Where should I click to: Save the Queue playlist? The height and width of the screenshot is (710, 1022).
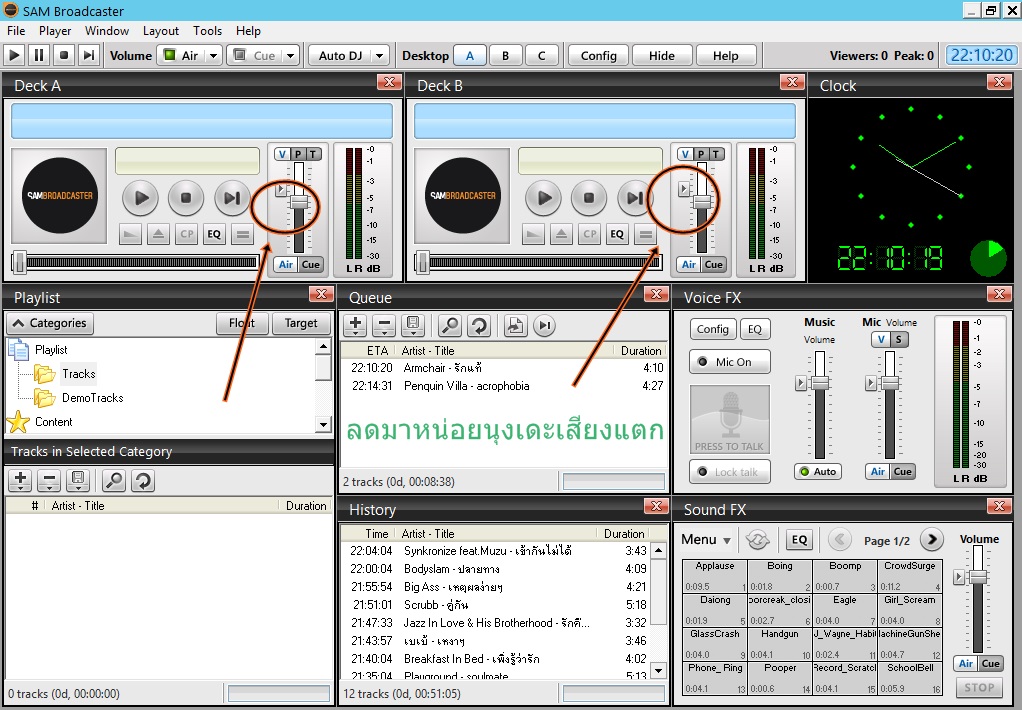(x=413, y=325)
